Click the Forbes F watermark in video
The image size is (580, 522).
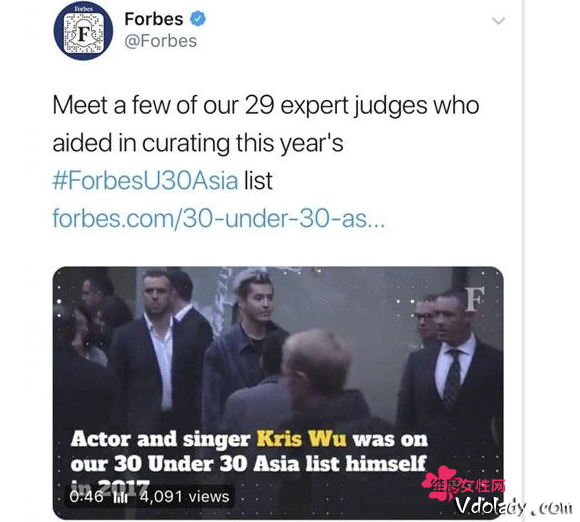(x=475, y=299)
